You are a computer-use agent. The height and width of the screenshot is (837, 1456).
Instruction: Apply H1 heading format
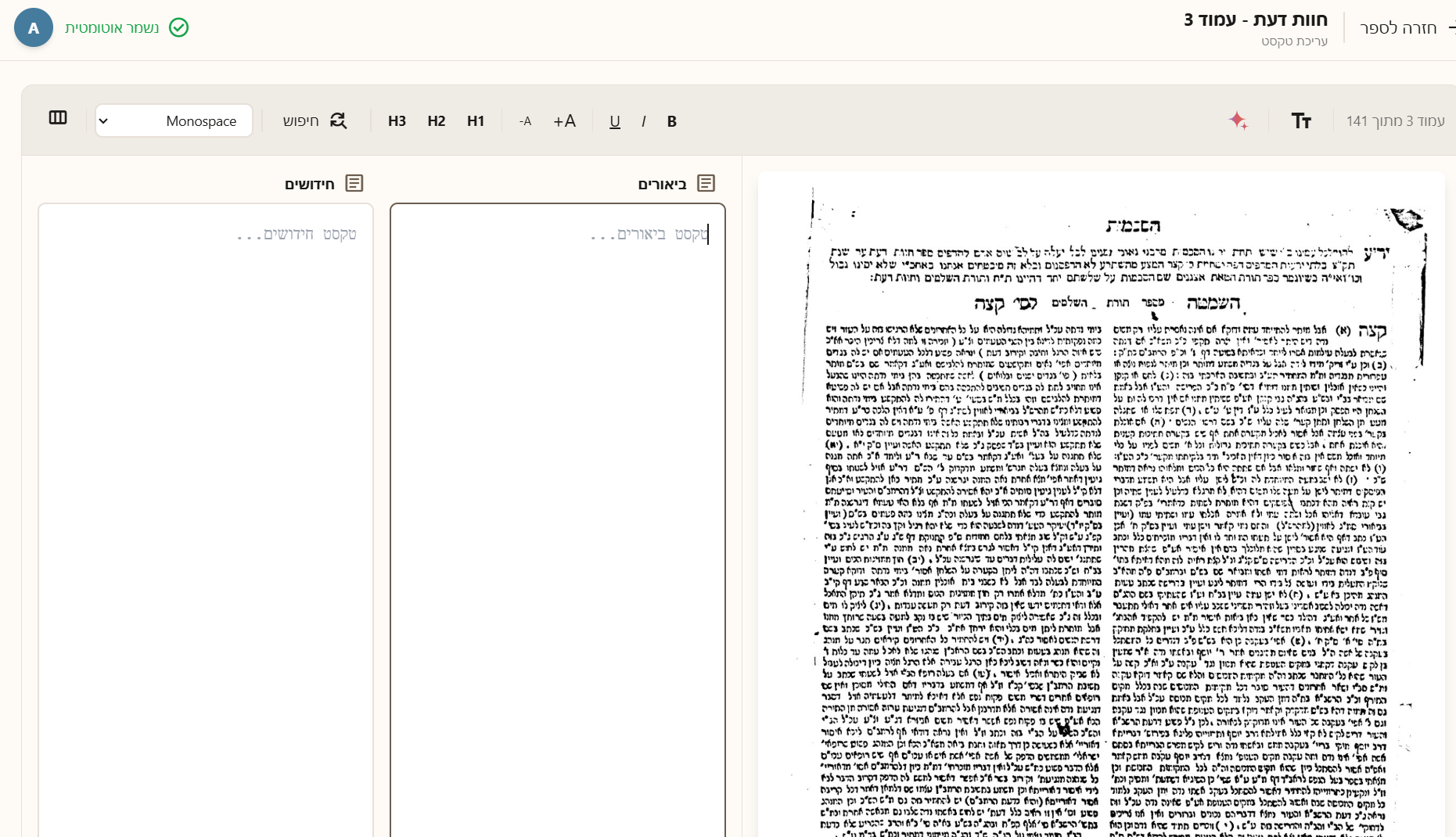coord(476,121)
